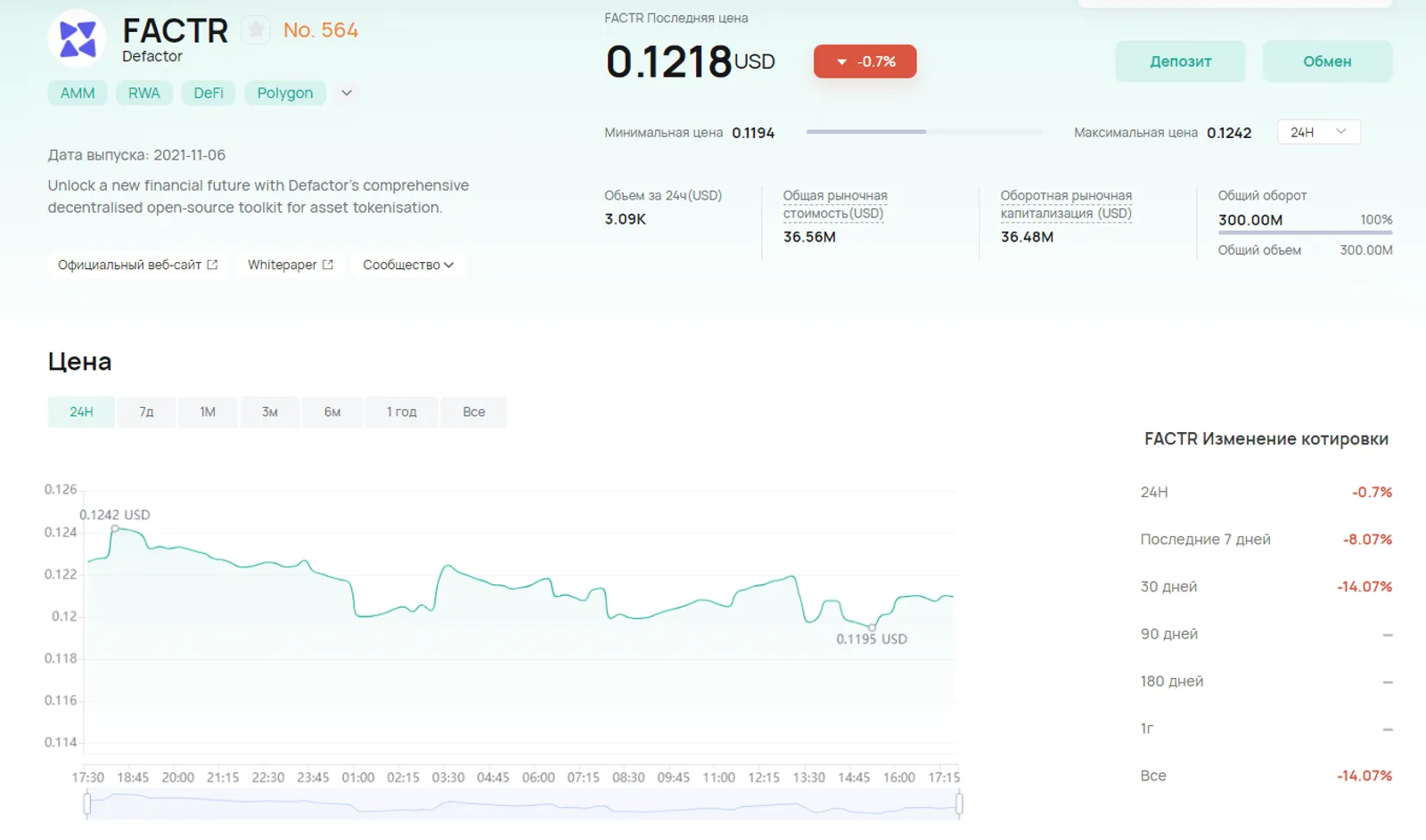Click the Депозит button
Screen dimensions: 1426x840
pos(1180,61)
